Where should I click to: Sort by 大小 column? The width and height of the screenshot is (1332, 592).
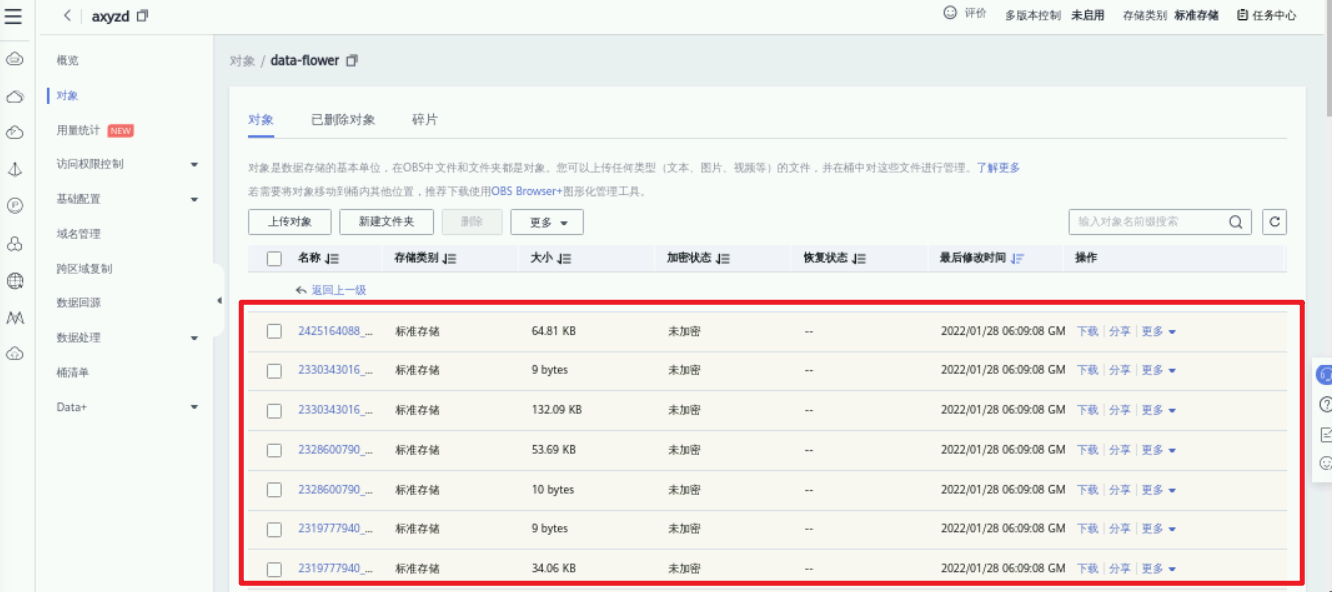565,258
